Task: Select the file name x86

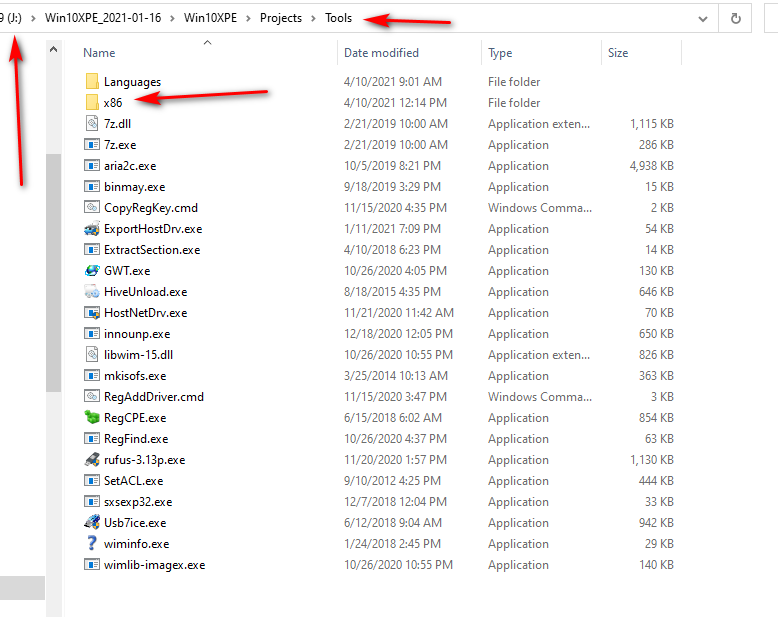Action: click(x=113, y=103)
